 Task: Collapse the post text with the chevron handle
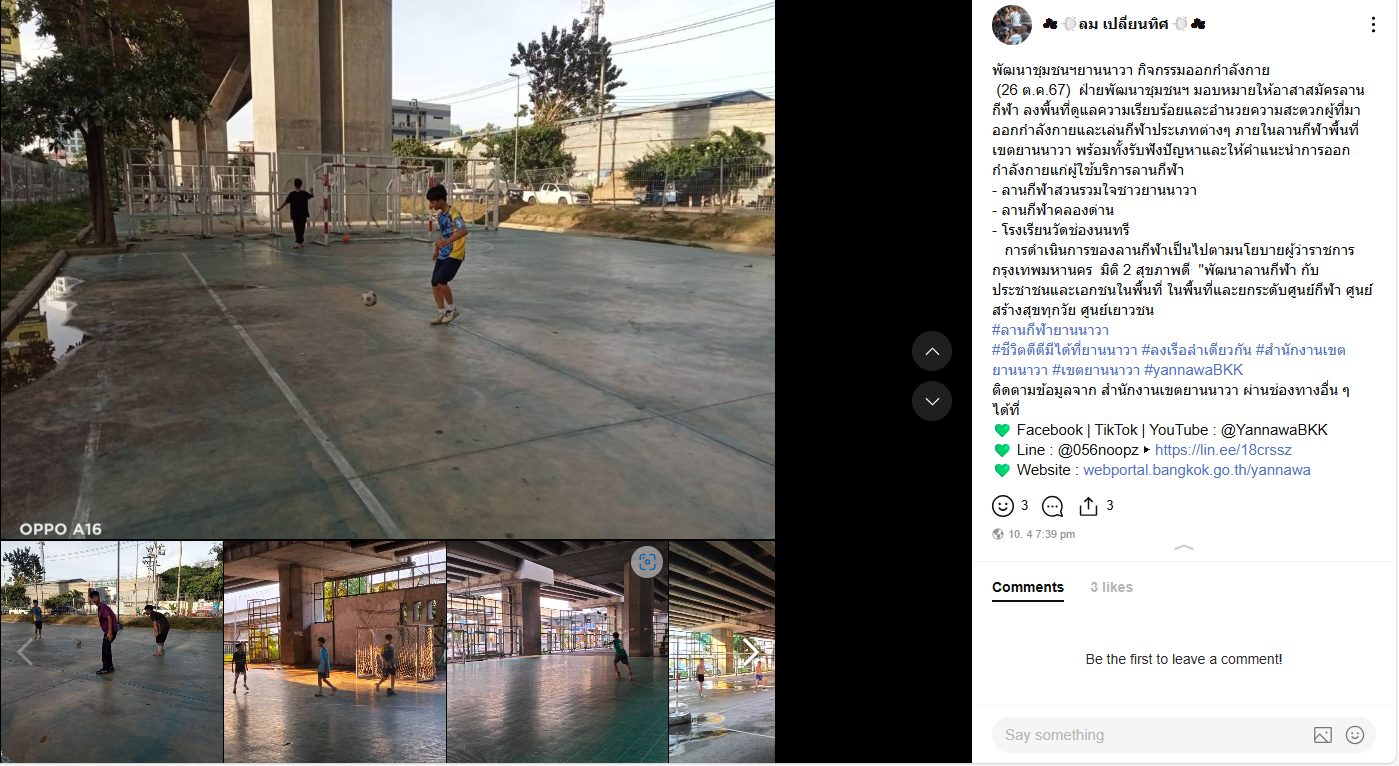click(x=1184, y=548)
